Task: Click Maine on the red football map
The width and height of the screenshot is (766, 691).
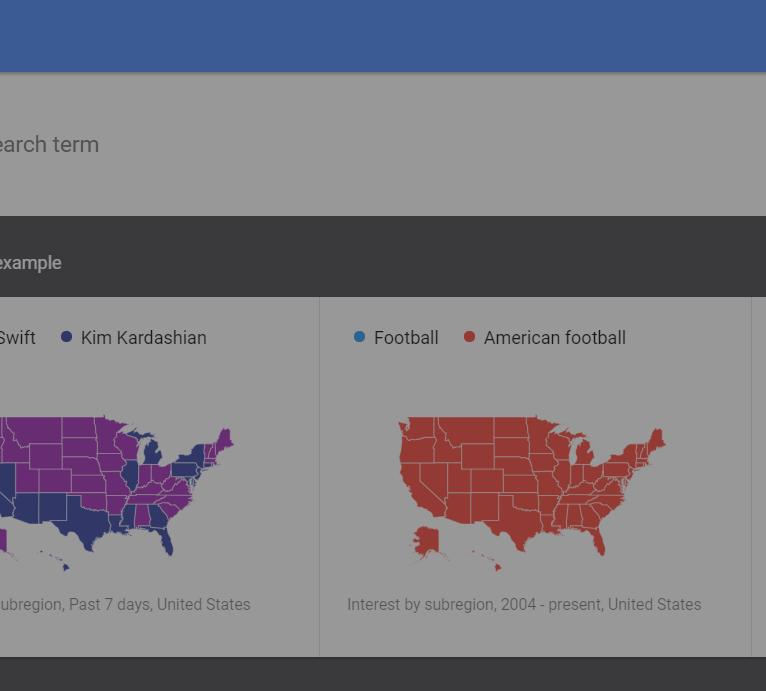Action: pos(657,440)
